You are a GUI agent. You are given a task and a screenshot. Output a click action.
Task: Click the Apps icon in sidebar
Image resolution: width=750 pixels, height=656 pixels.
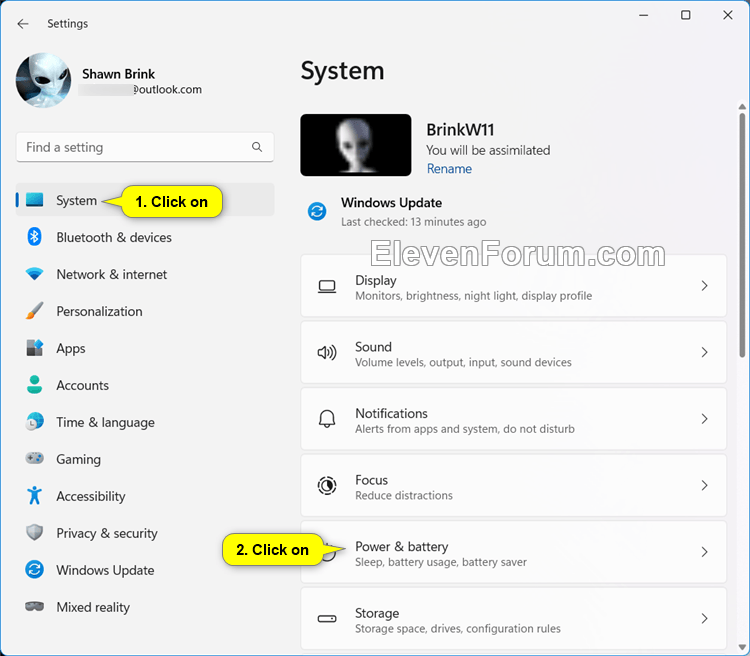[34, 348]
